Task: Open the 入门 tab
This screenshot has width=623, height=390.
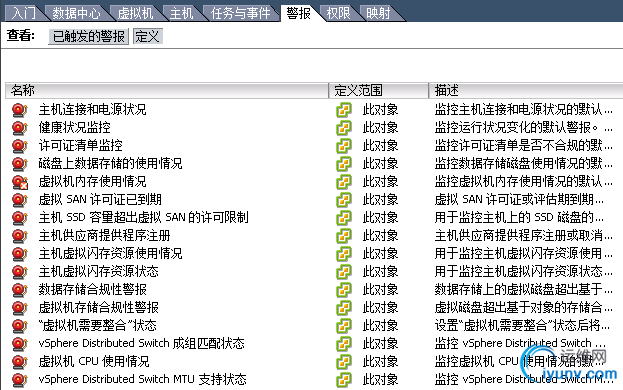Action: (23, 14)
